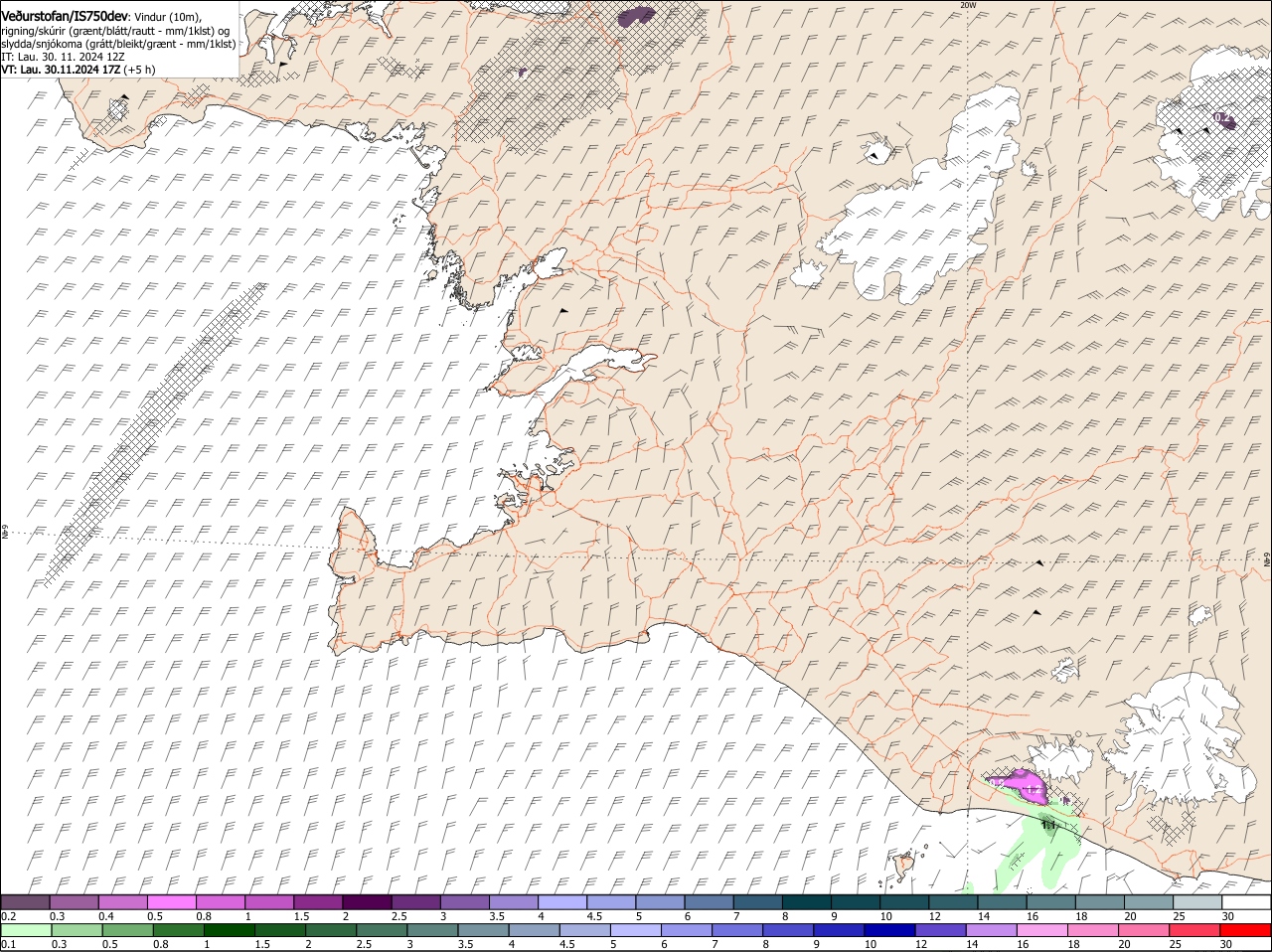Screen dimensions: 1272x952
Task: Pick the lower-row swatch labelled 0.8
Action: (x=177, y=931)
